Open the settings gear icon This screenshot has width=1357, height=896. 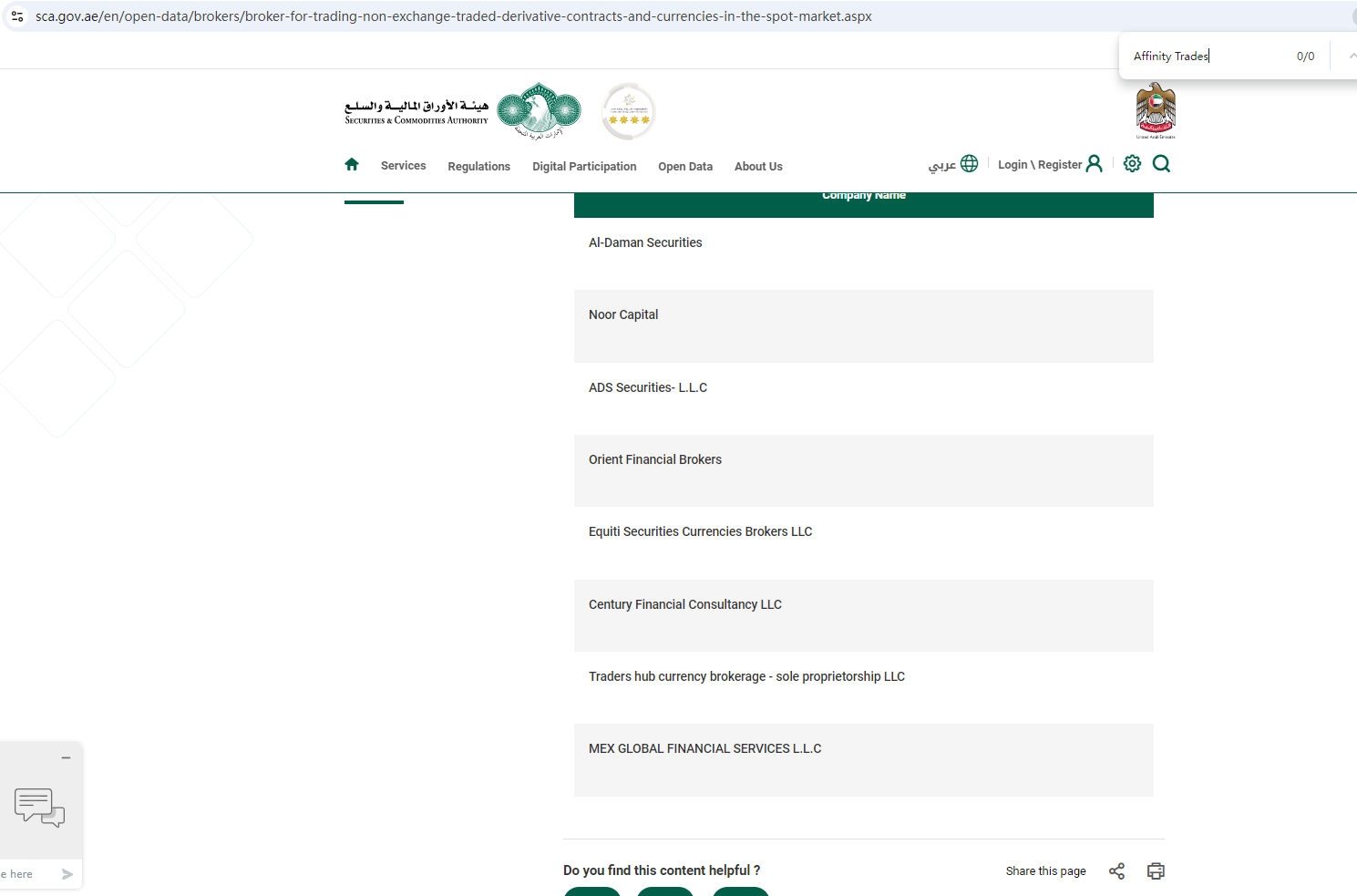coord(1132,163)
